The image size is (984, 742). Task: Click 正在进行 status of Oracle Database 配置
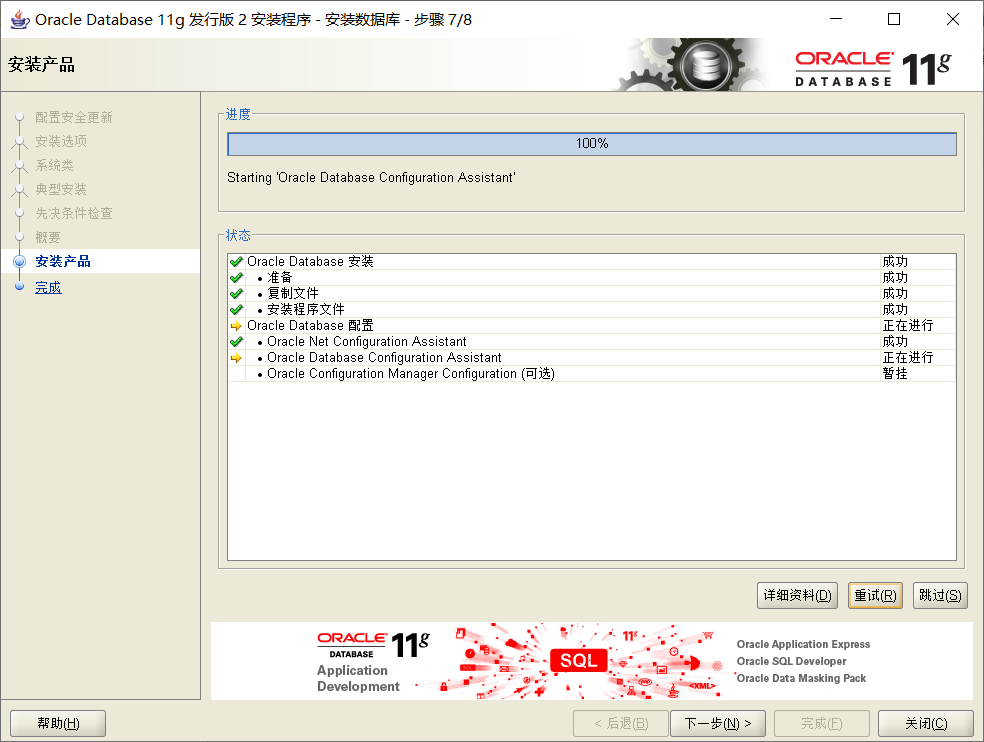907,326
